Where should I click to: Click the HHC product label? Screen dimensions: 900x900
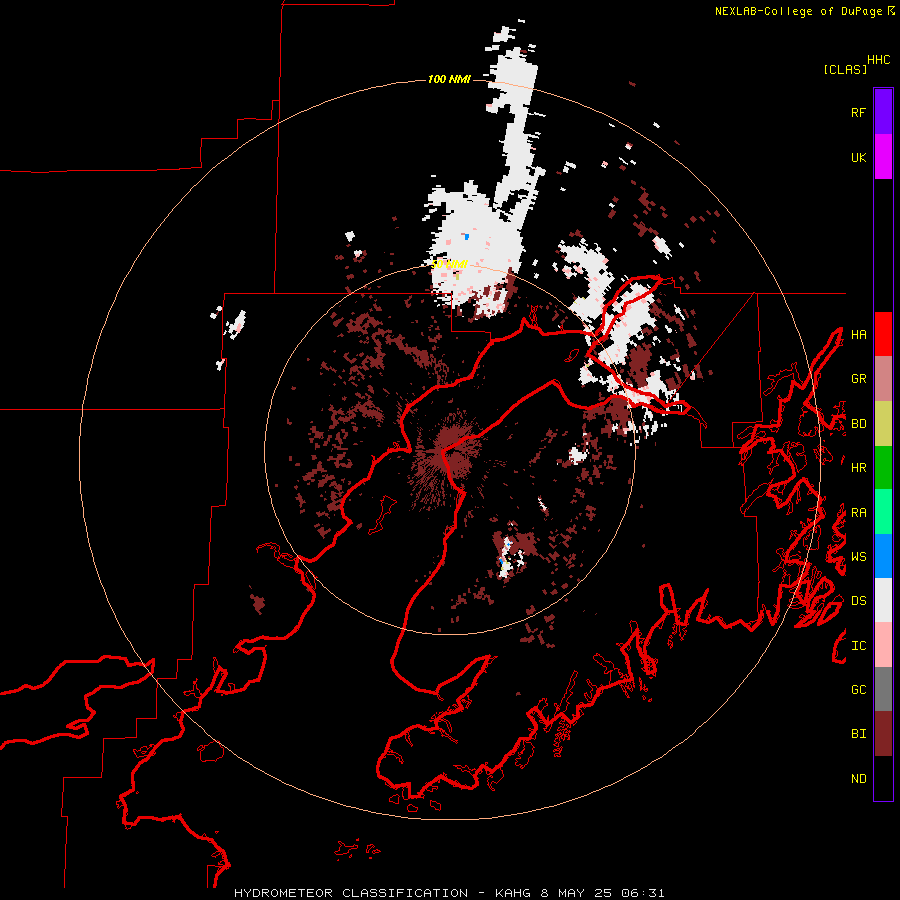coord(878,60)
